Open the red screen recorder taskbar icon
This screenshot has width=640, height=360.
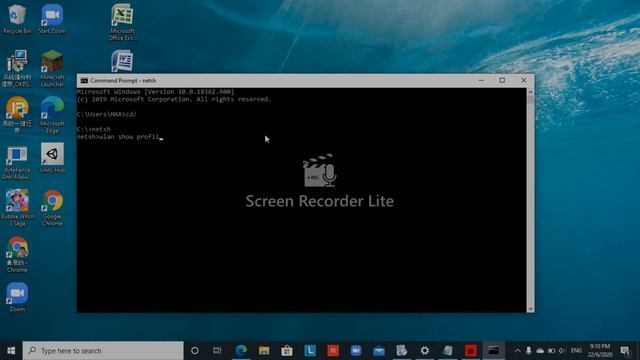[x=471, y=351]
